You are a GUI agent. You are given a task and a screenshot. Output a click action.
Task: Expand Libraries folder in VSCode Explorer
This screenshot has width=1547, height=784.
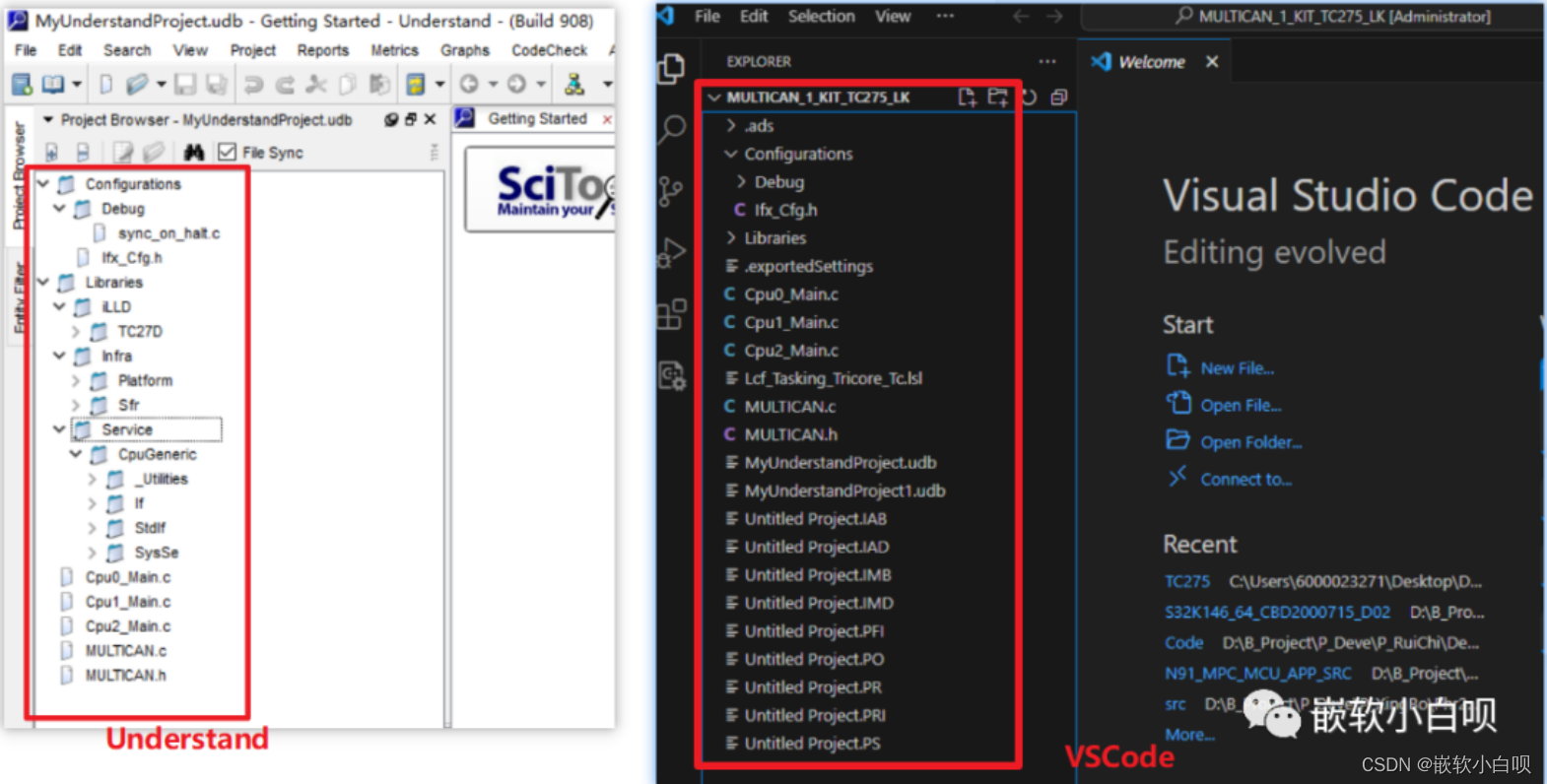(x=731, y=238)
